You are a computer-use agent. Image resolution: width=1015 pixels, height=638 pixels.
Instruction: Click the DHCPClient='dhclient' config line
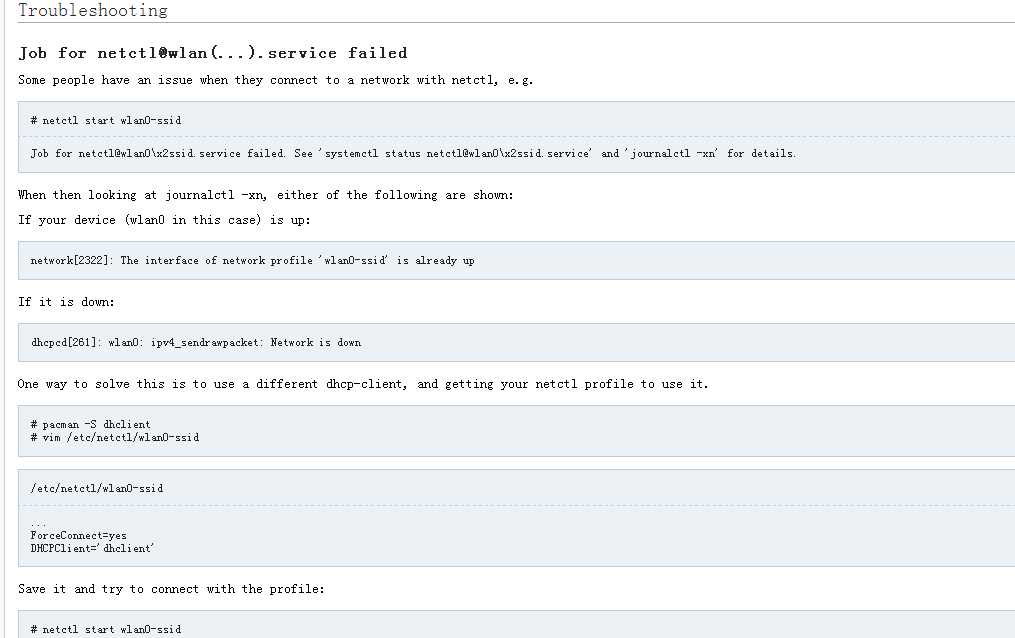92,549
